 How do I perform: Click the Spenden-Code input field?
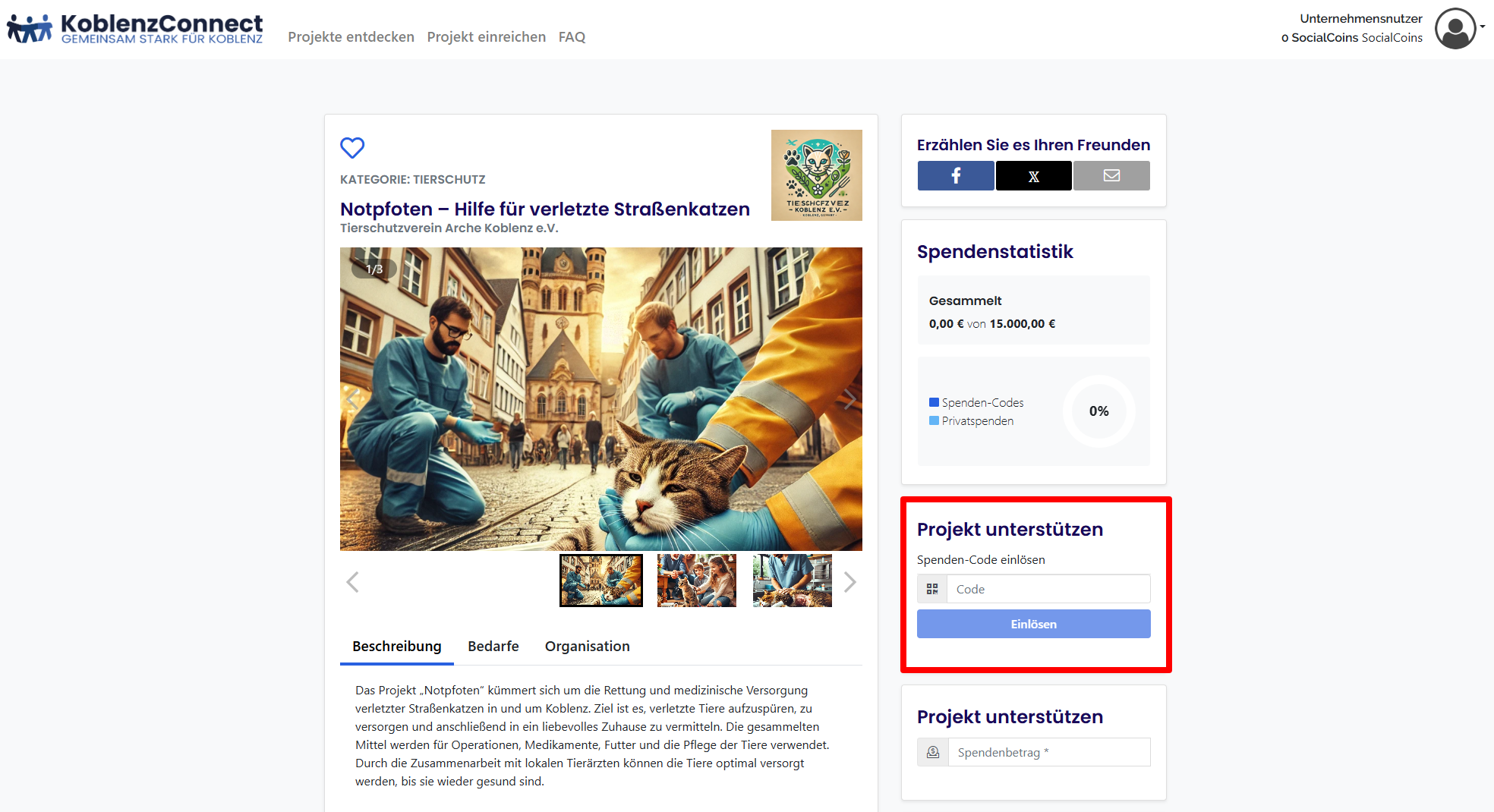[x=1048, y=589]
